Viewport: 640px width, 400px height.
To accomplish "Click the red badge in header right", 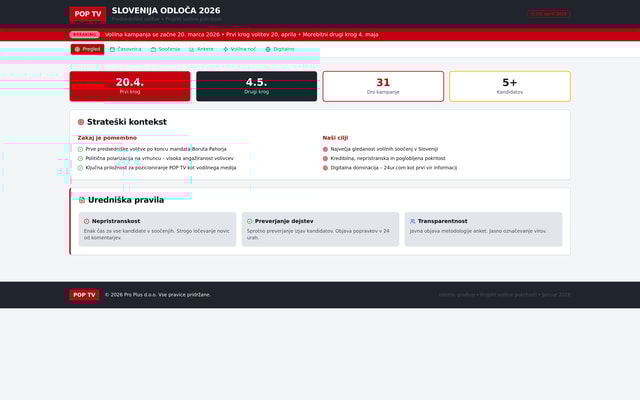I will pyautogui.click(x=548, y=14).
